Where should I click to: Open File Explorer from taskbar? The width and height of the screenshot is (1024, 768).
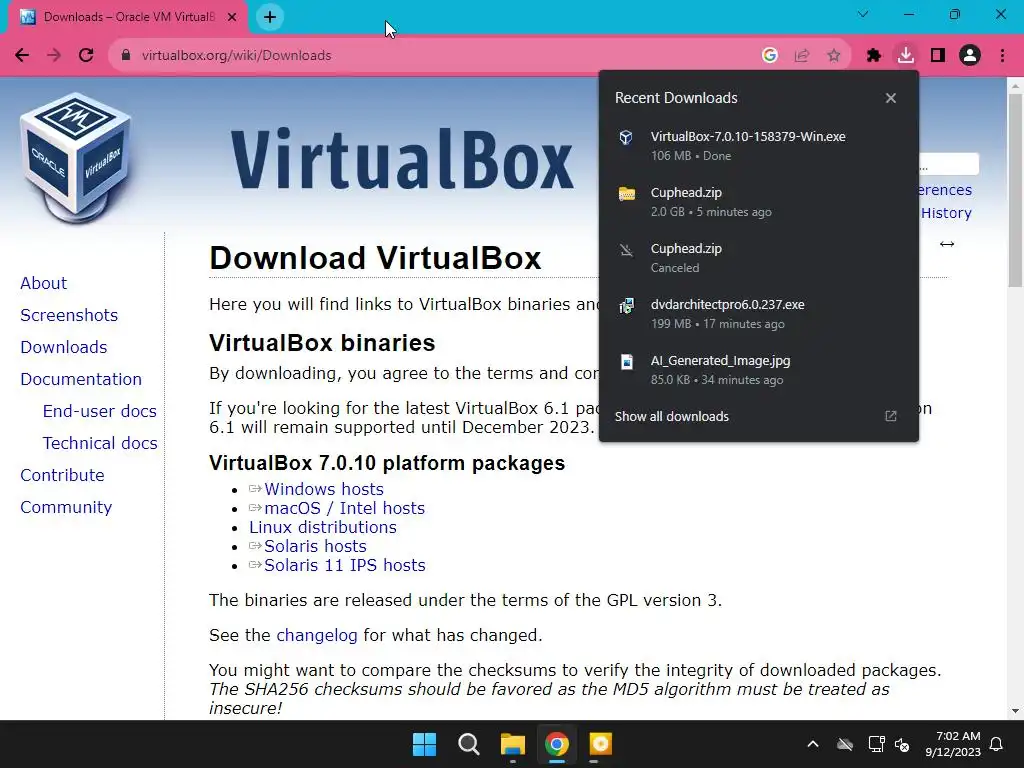click(513, 744)
